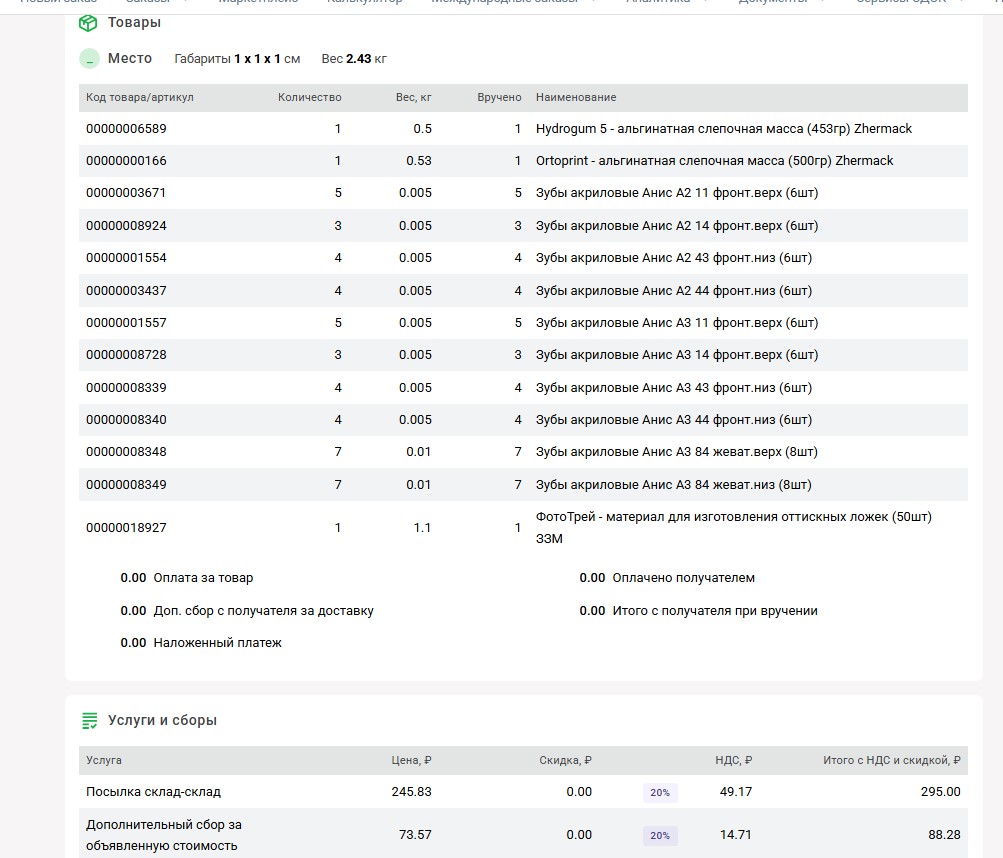Click the Наложенный платеж label
Screen dimensions: 1003x858
tap(217, 643)
